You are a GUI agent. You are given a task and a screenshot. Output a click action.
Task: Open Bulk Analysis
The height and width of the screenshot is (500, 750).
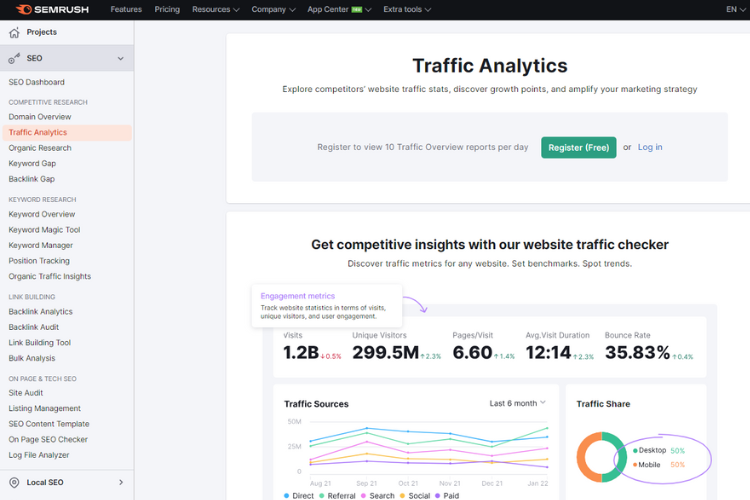(32, 358)
